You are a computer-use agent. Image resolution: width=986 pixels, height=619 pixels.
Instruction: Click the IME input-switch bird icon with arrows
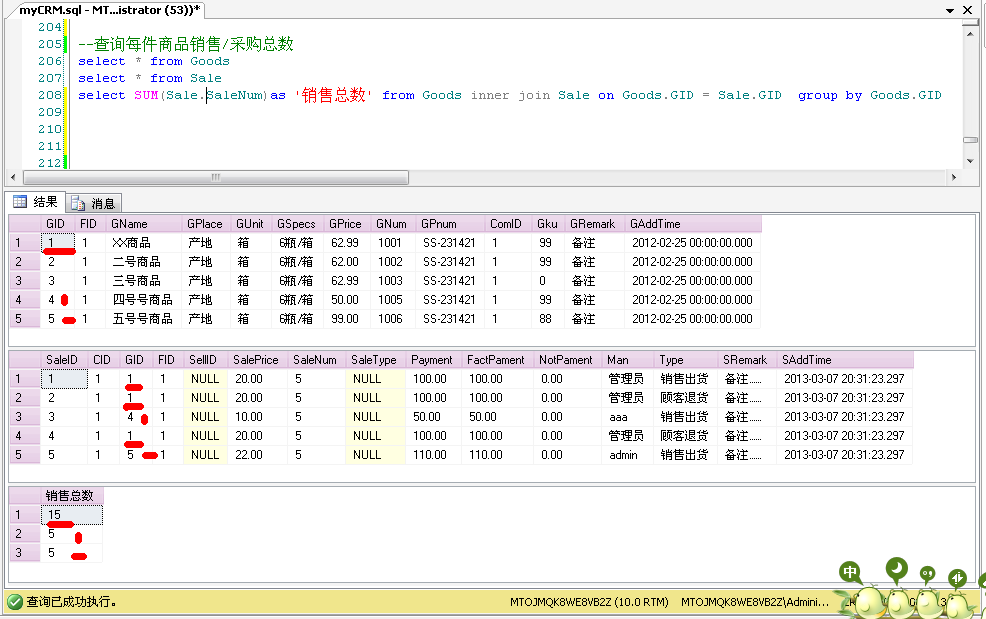pyautogui.click(x=958, y=577)
